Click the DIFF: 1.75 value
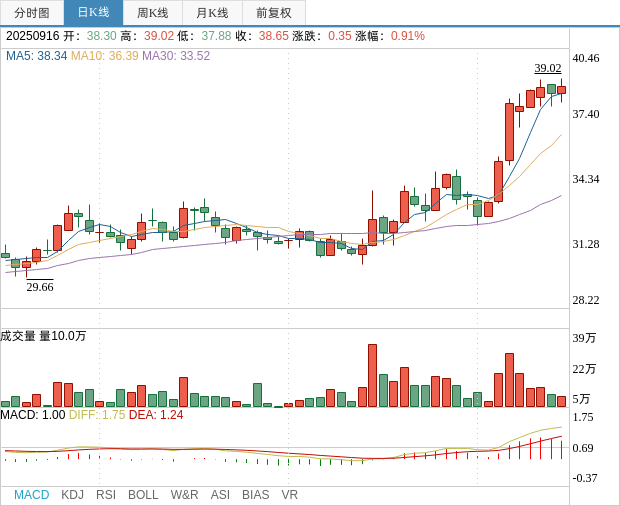This screenshot has height=506, width=620. (97, 415)
